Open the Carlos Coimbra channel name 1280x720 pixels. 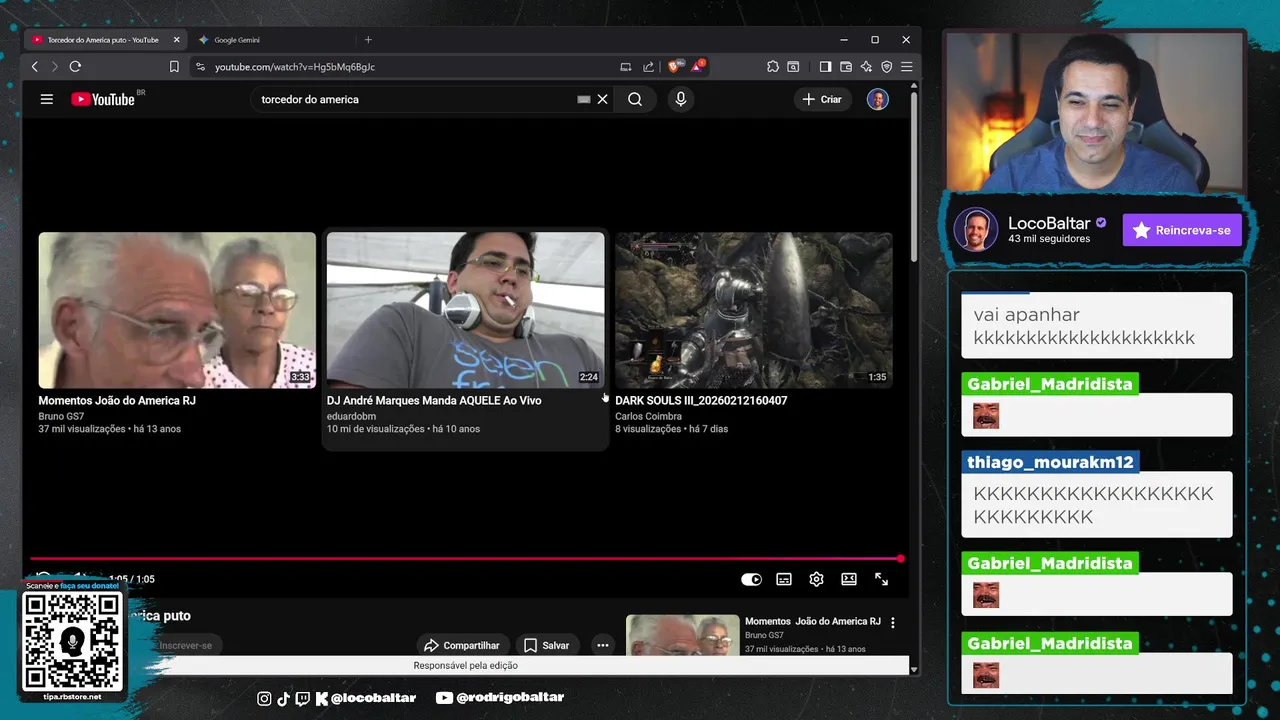click(648, 416)
